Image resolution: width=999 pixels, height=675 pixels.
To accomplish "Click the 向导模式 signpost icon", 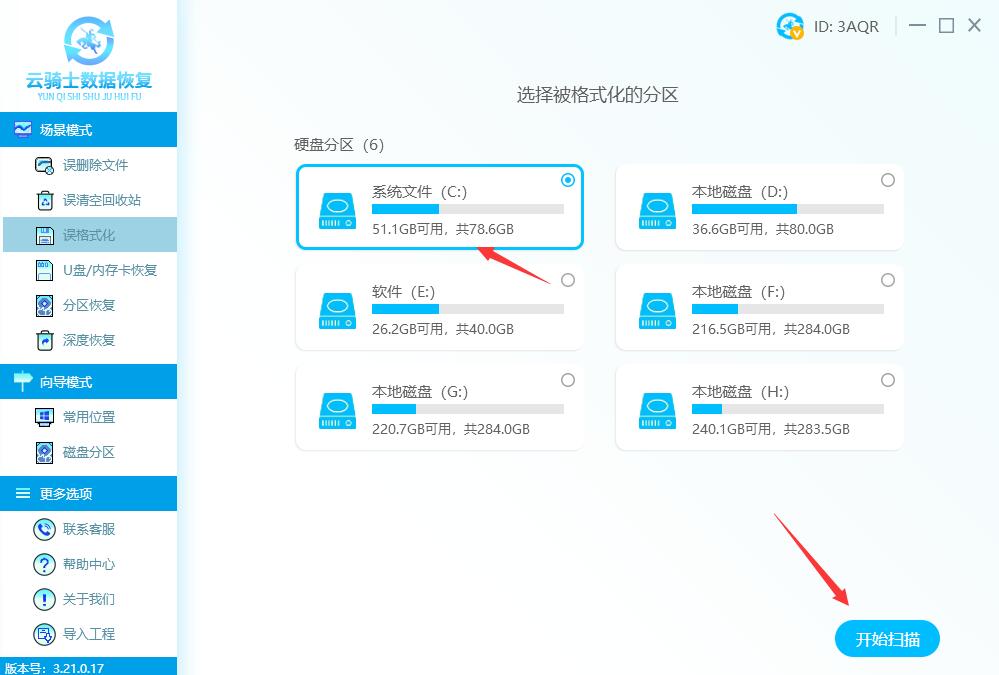I will point(23,381).
